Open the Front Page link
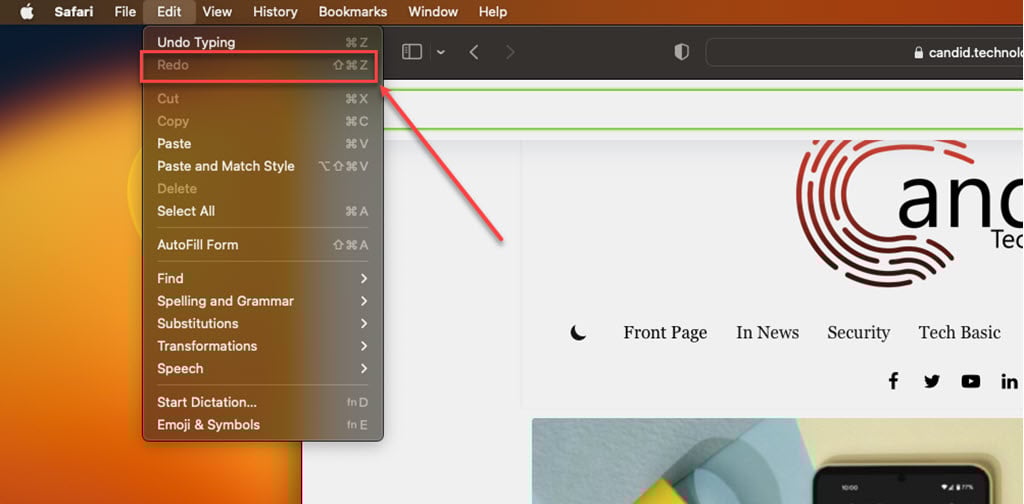Image resolution: width=1024 pixels, height=504 pixels. tap(665, 332)
